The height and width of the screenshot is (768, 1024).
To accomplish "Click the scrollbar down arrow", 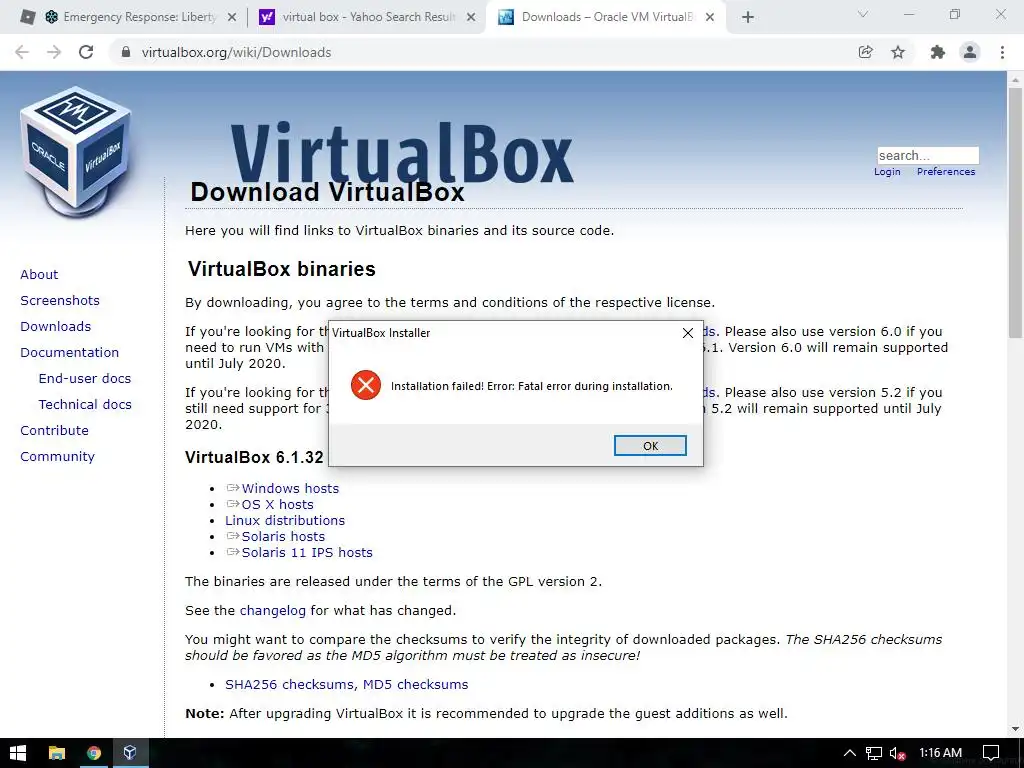I will [1015, 728].
